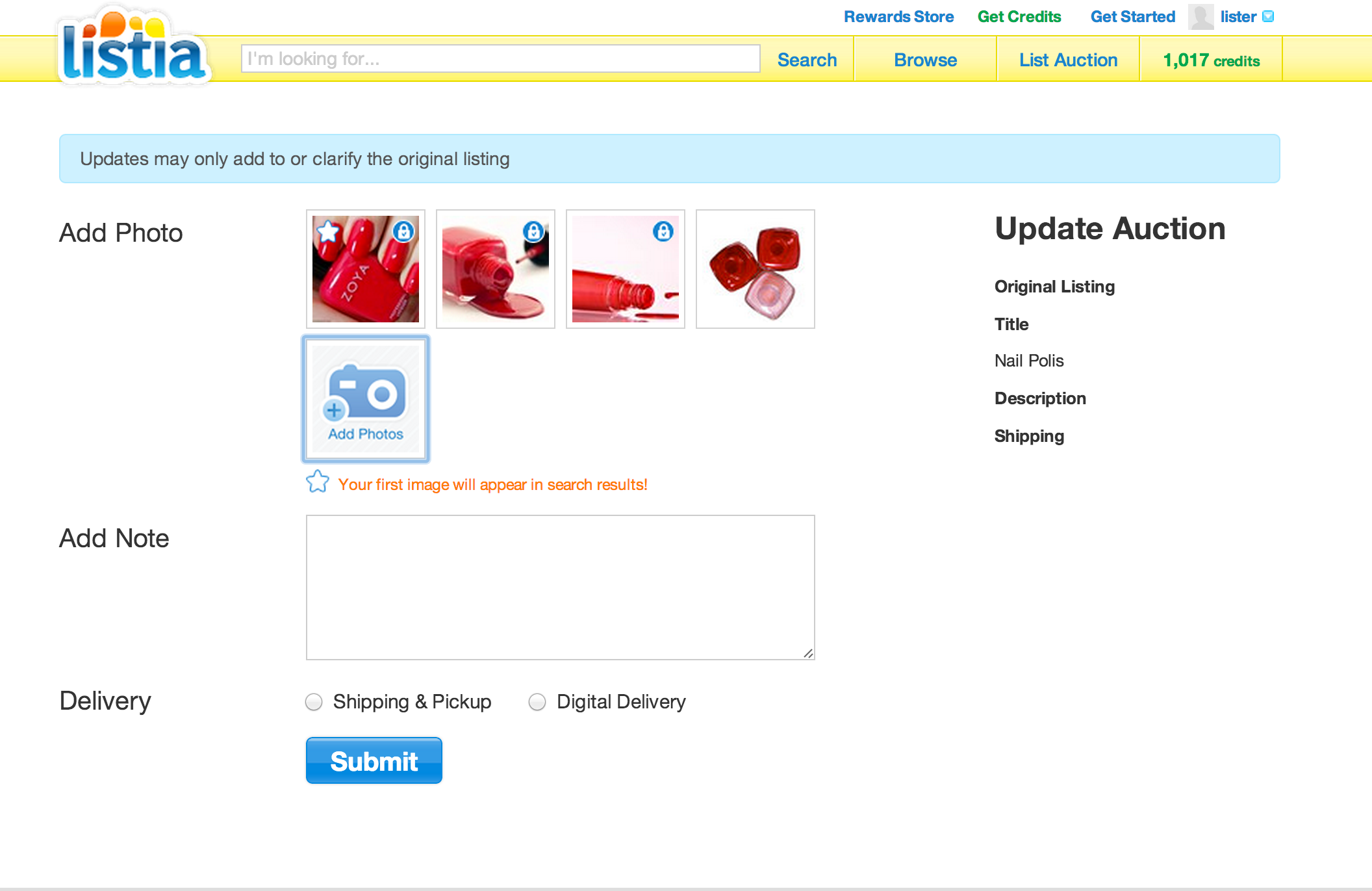
Task: Select the Shipping & Pickup radio button
Action: pyautogui.click(x=314, y=702)
